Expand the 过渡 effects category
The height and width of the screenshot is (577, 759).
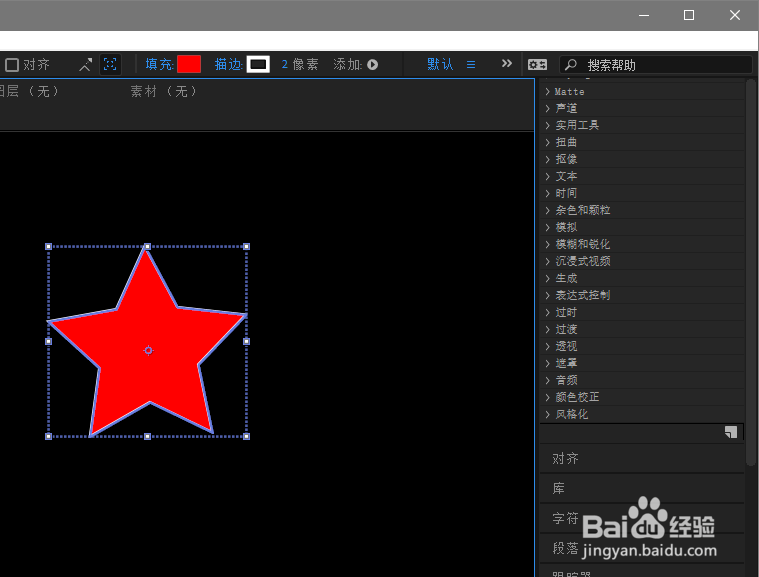tap(547, 329)
